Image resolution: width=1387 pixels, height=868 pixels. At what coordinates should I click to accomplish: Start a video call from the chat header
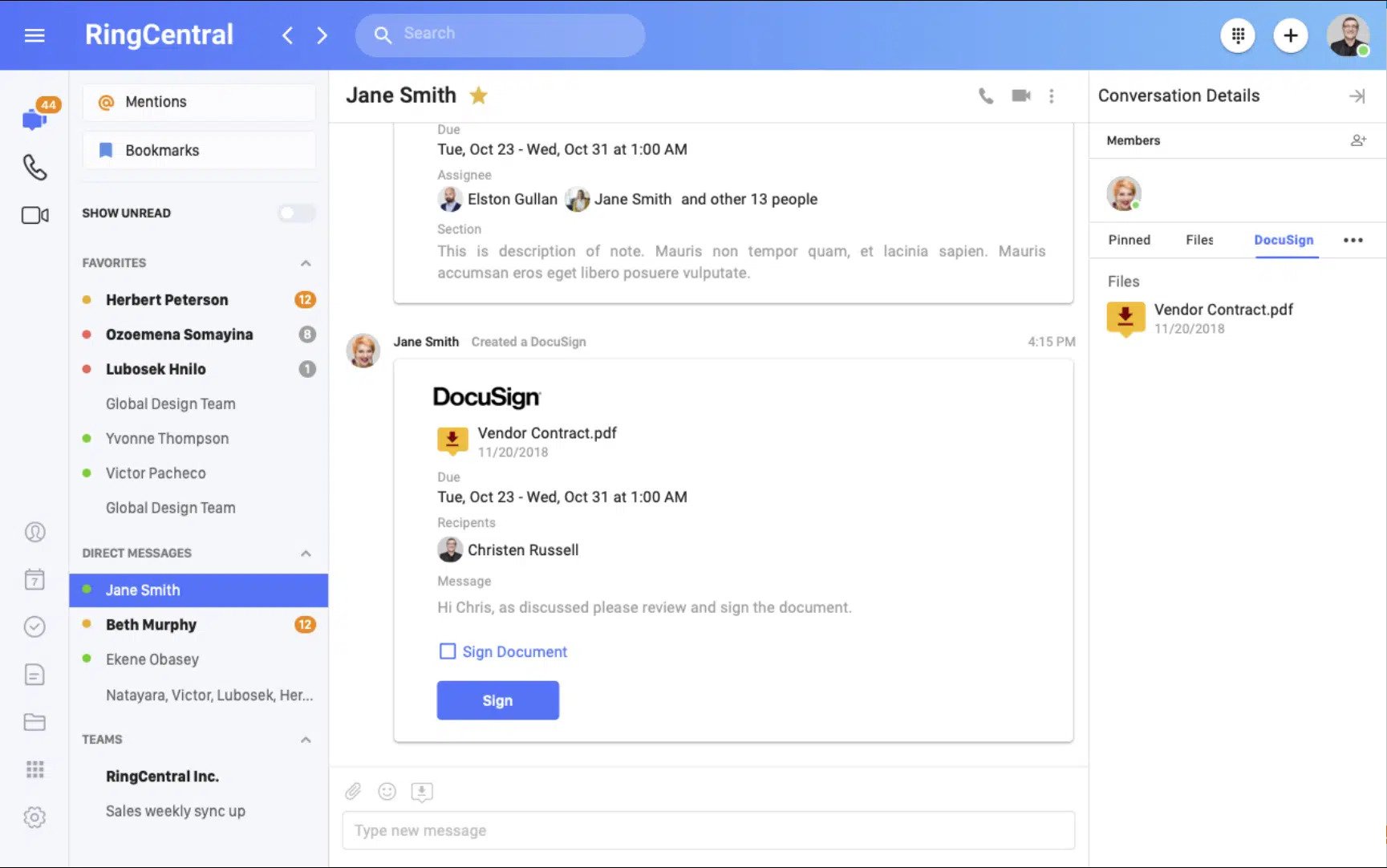click(1020, 96)
